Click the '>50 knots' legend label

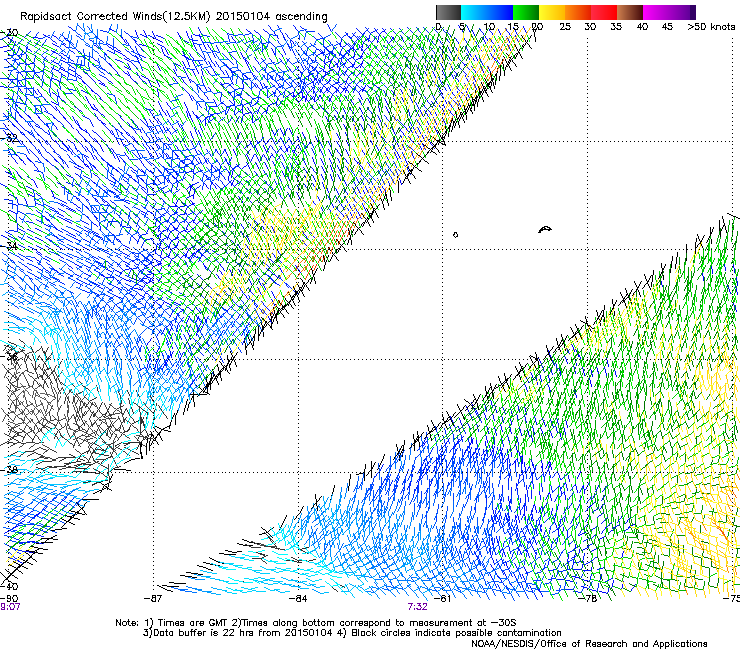[711, 27]
